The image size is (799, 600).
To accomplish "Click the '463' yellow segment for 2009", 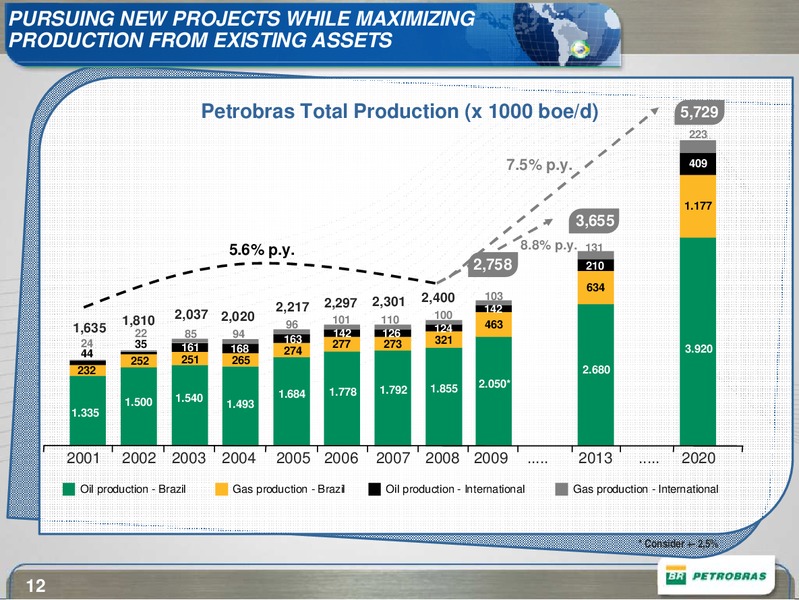I will pos(494,325).
